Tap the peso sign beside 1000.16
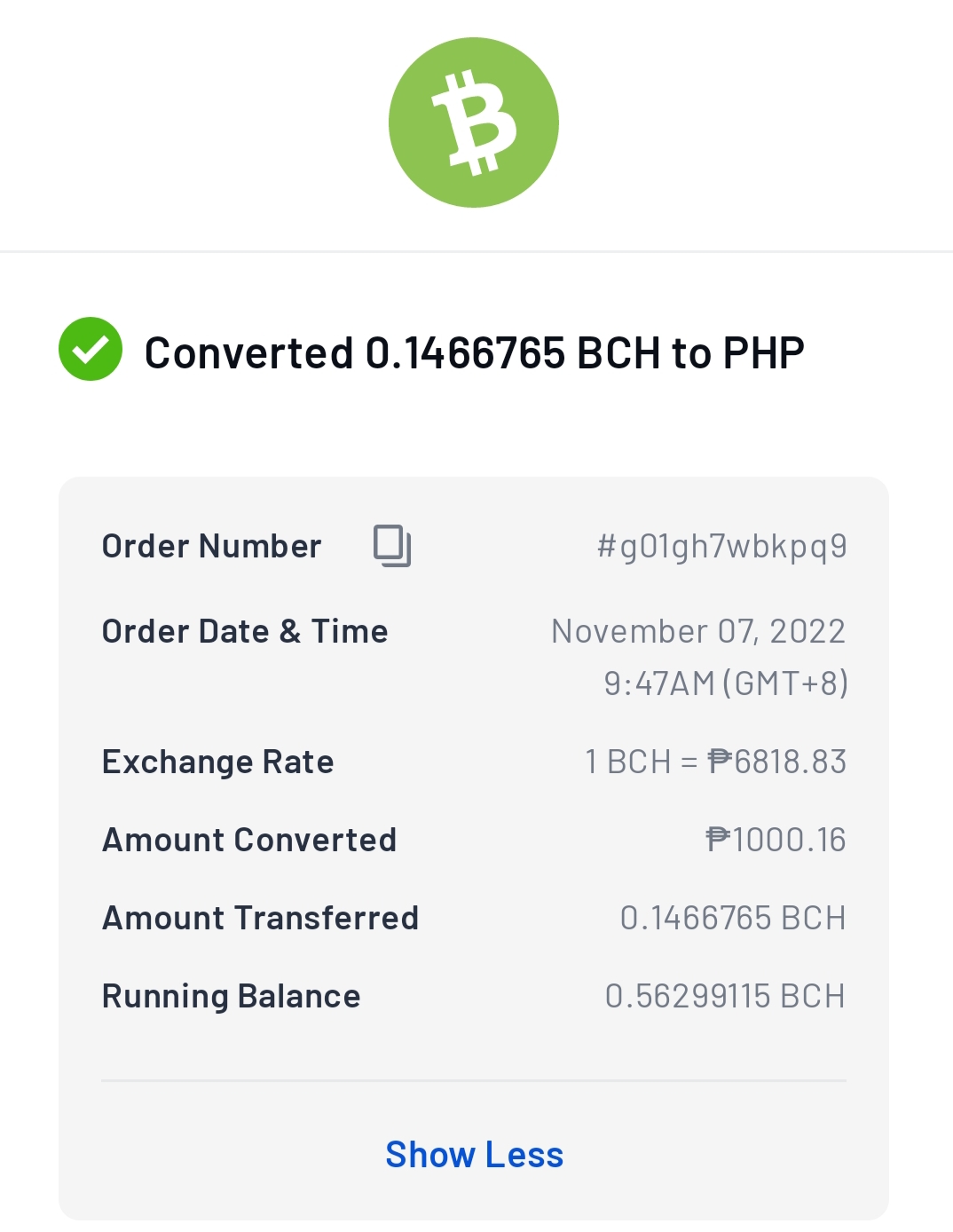 point(718,839)
